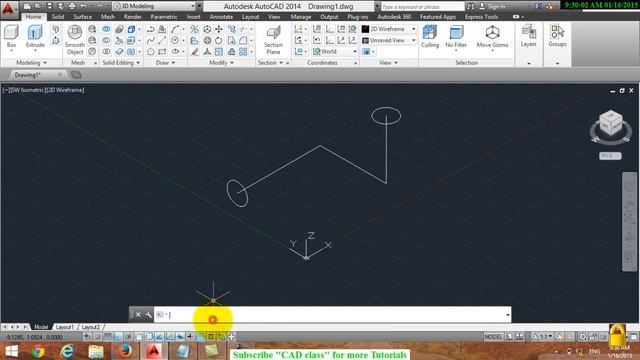This screenshot has width=640, height=360.
Task: Click the 2D Wireframe viewport label
Action: pos(65,90)
